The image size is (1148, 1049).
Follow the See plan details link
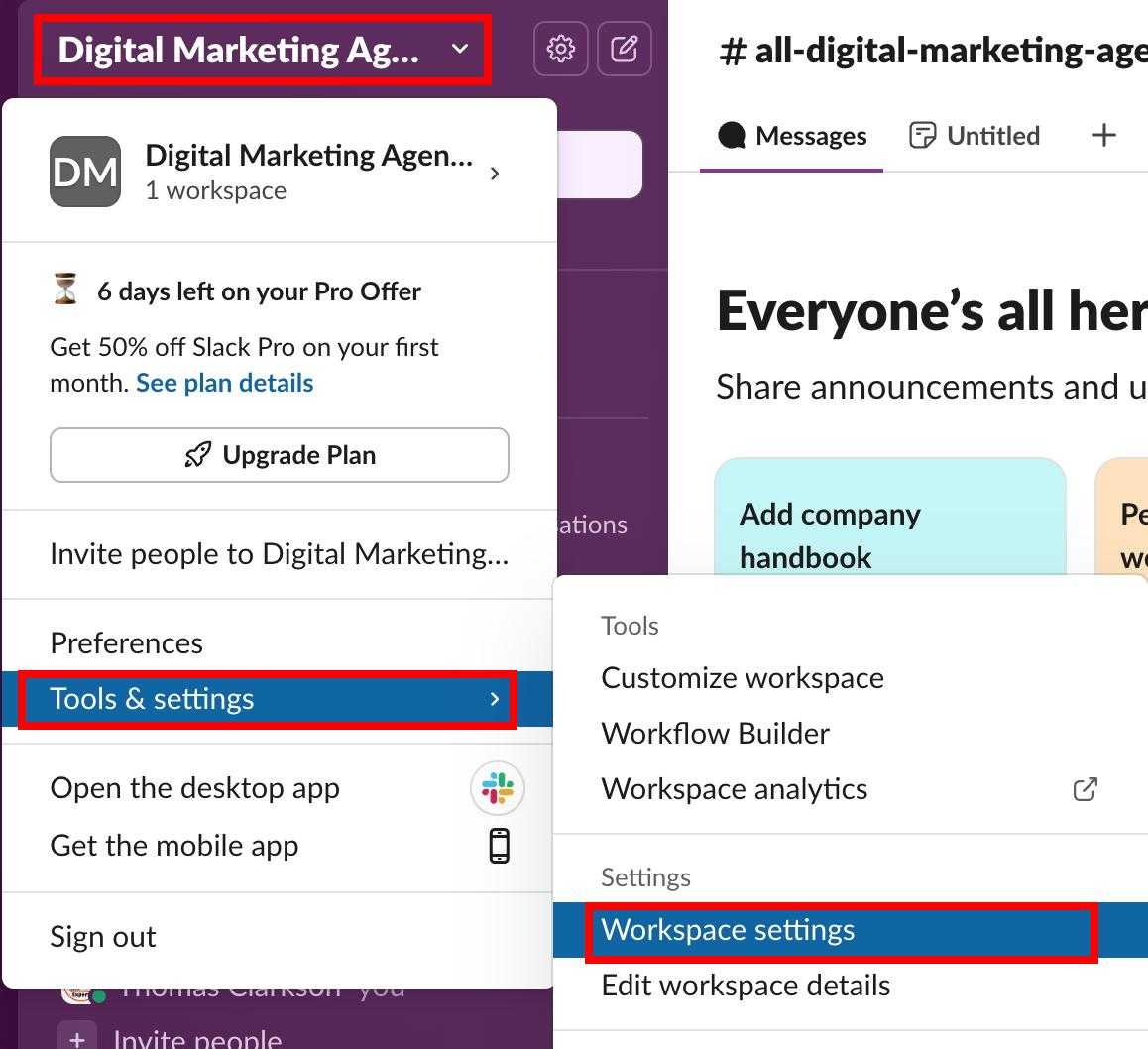point(225,383)
